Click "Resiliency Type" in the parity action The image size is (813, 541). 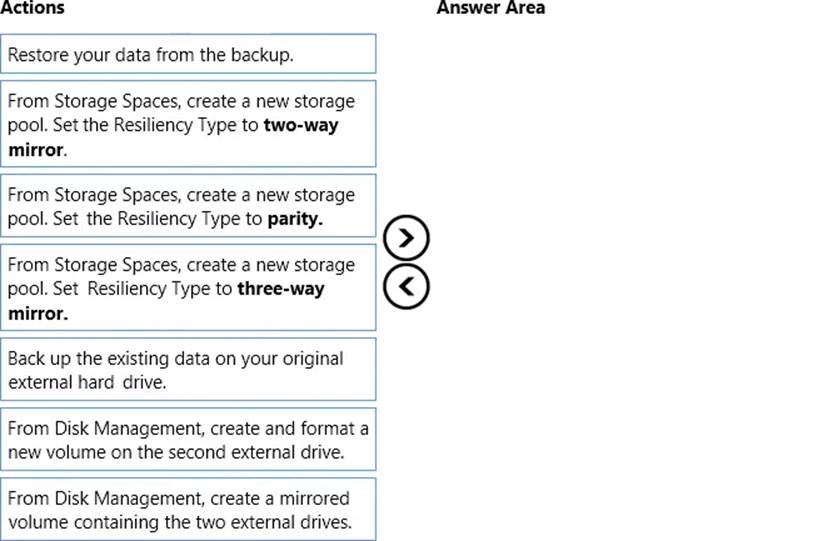pyautogui.click(x=170, y=219)
